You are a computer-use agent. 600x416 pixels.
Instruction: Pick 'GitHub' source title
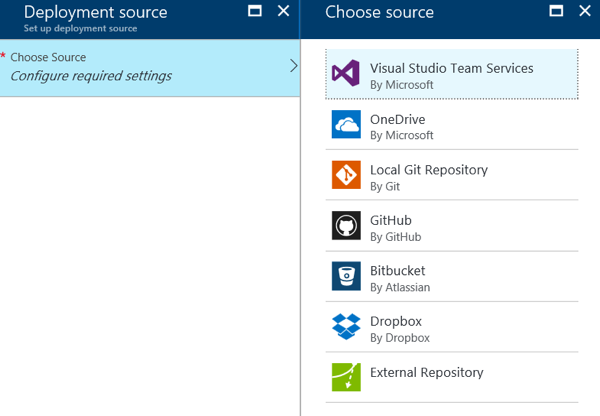391,220
